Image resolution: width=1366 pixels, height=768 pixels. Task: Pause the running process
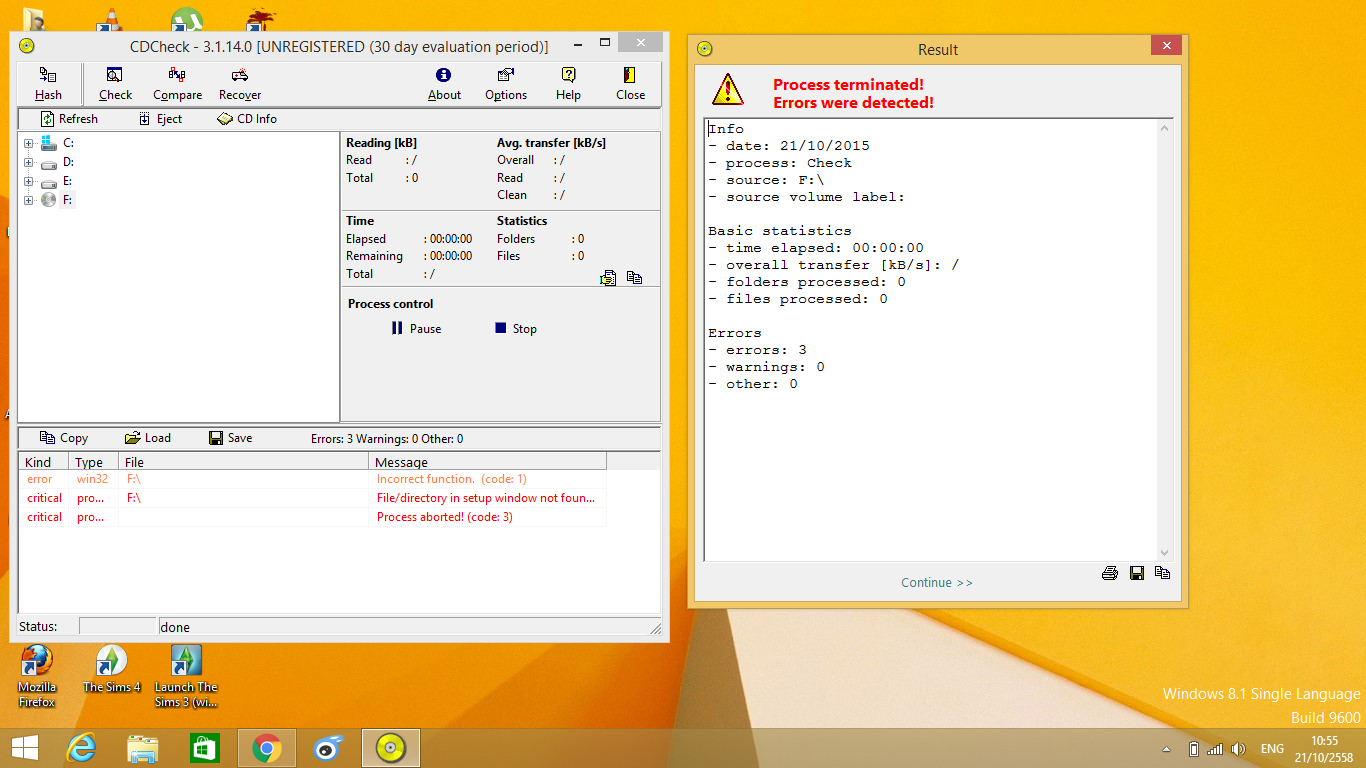[415, 329]
